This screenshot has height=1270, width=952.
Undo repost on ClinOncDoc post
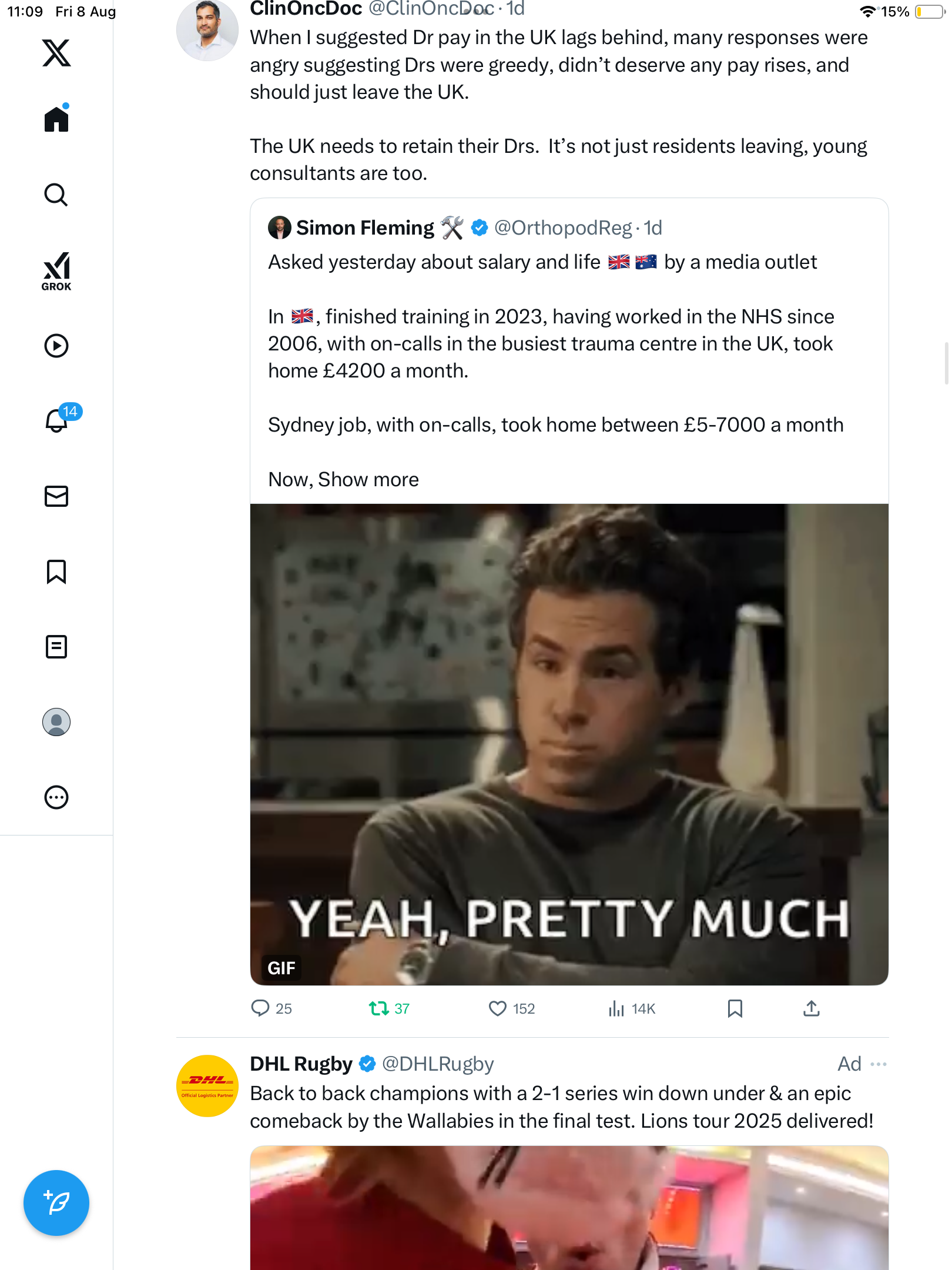point(379,1009)
